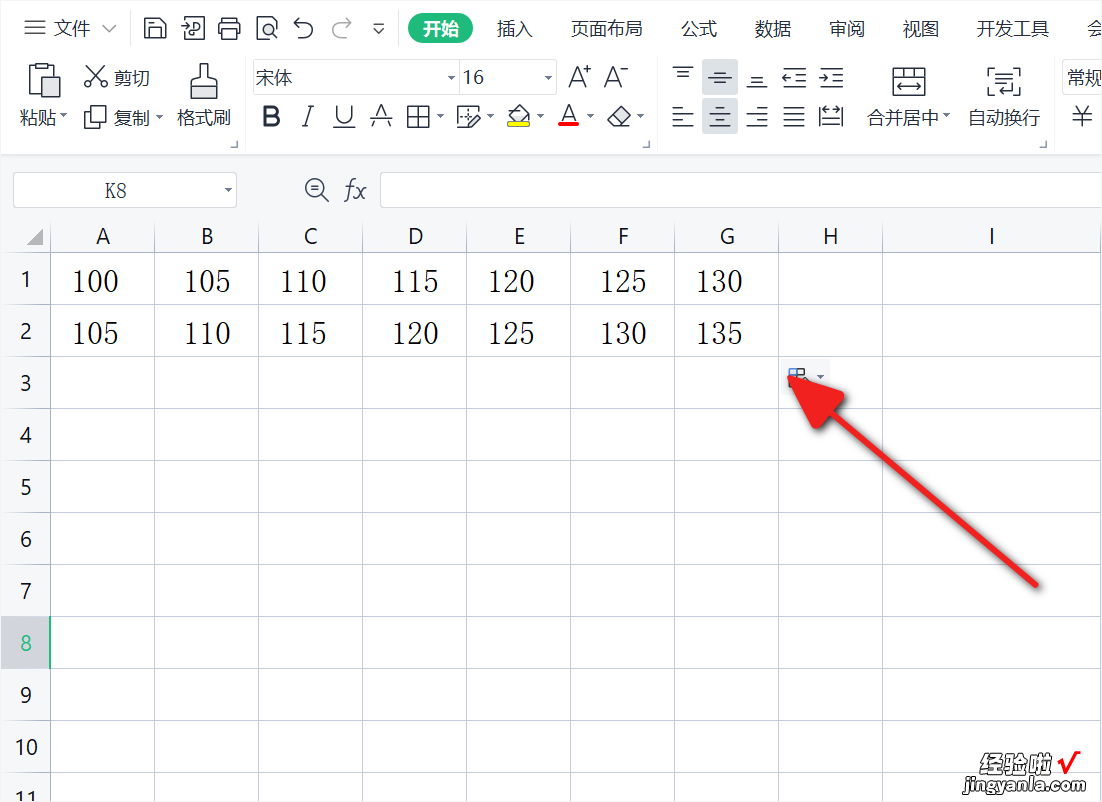
Task: Click the Print icon
Action: [229, 29]
